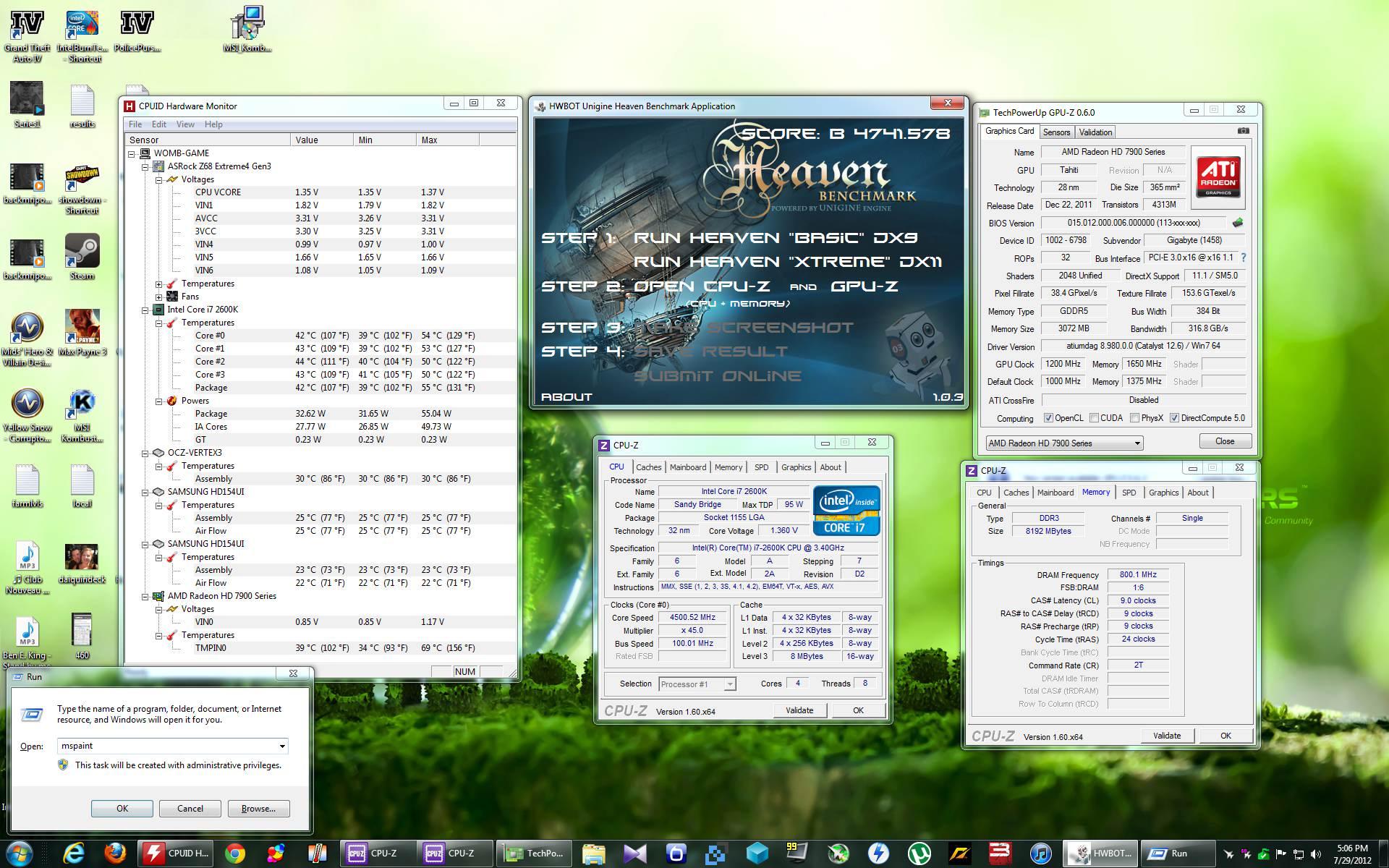Expand the ASRock Temperatures node
The image size is (1389, 868).
point(158,284)
